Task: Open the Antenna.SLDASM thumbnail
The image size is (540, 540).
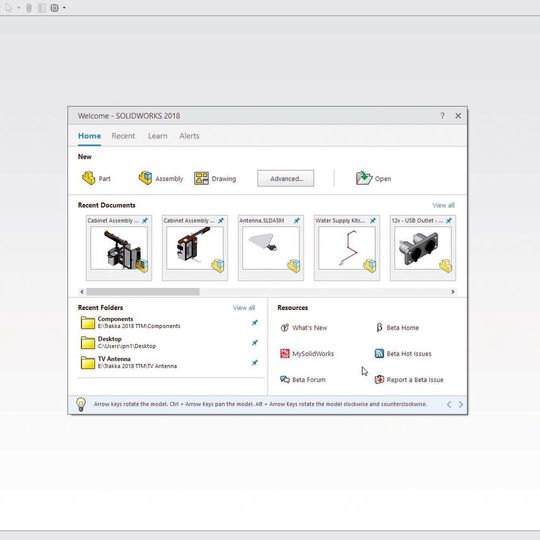Action: click(x=271, y=248)
